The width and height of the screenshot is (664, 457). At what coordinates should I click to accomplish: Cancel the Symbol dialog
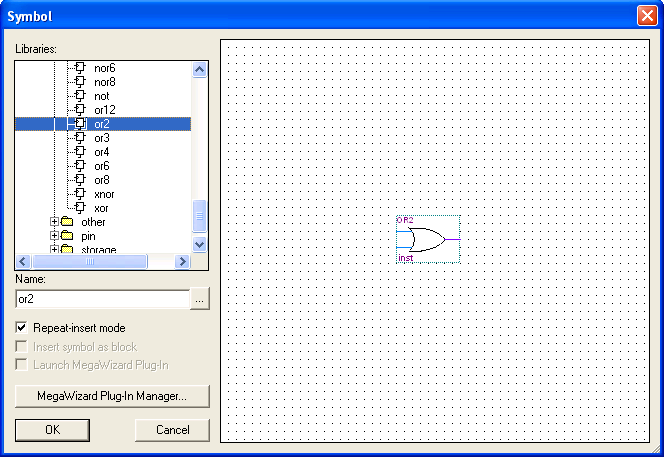(172, 429)
